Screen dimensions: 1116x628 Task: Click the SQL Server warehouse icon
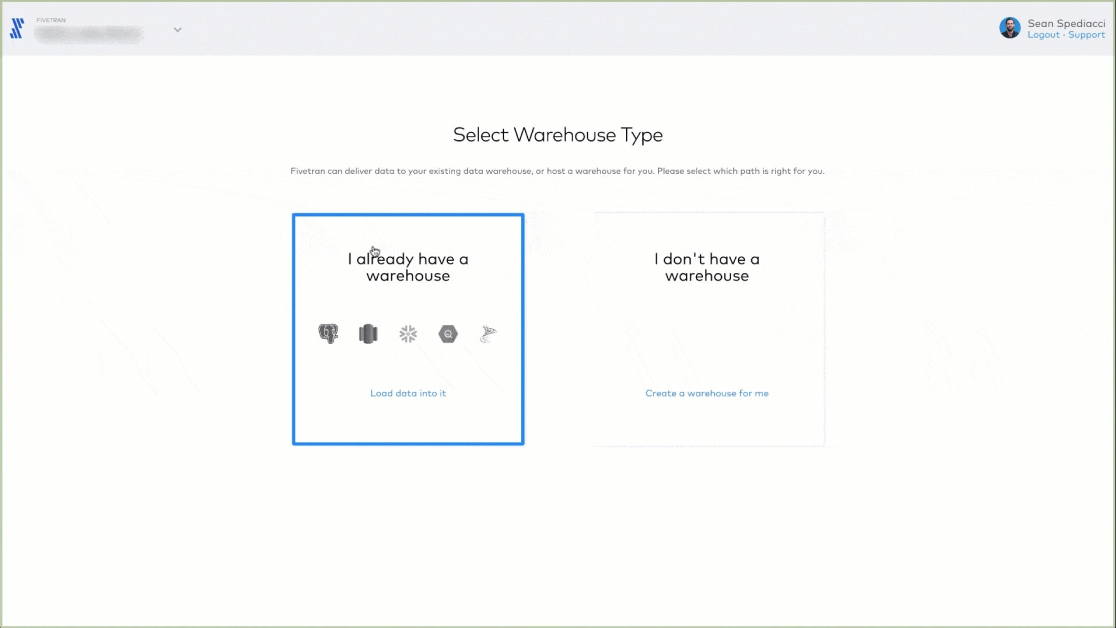point(488,335)
